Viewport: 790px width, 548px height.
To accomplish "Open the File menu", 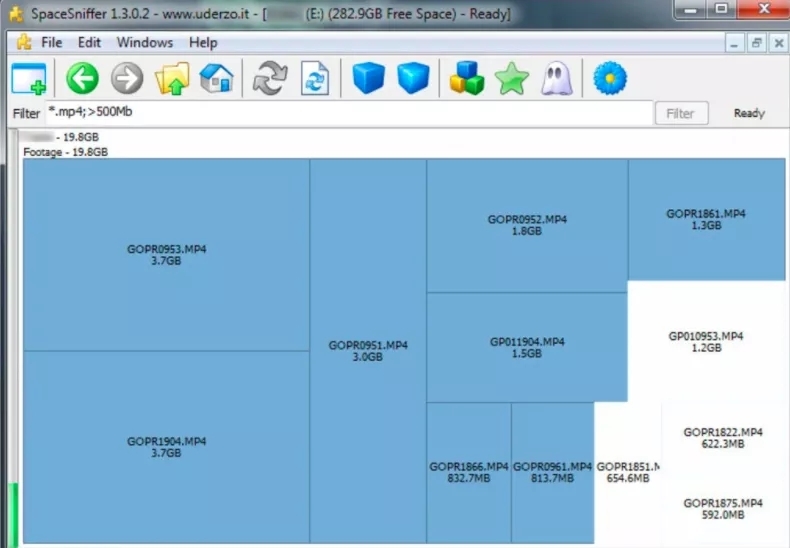I will (52, 42).
